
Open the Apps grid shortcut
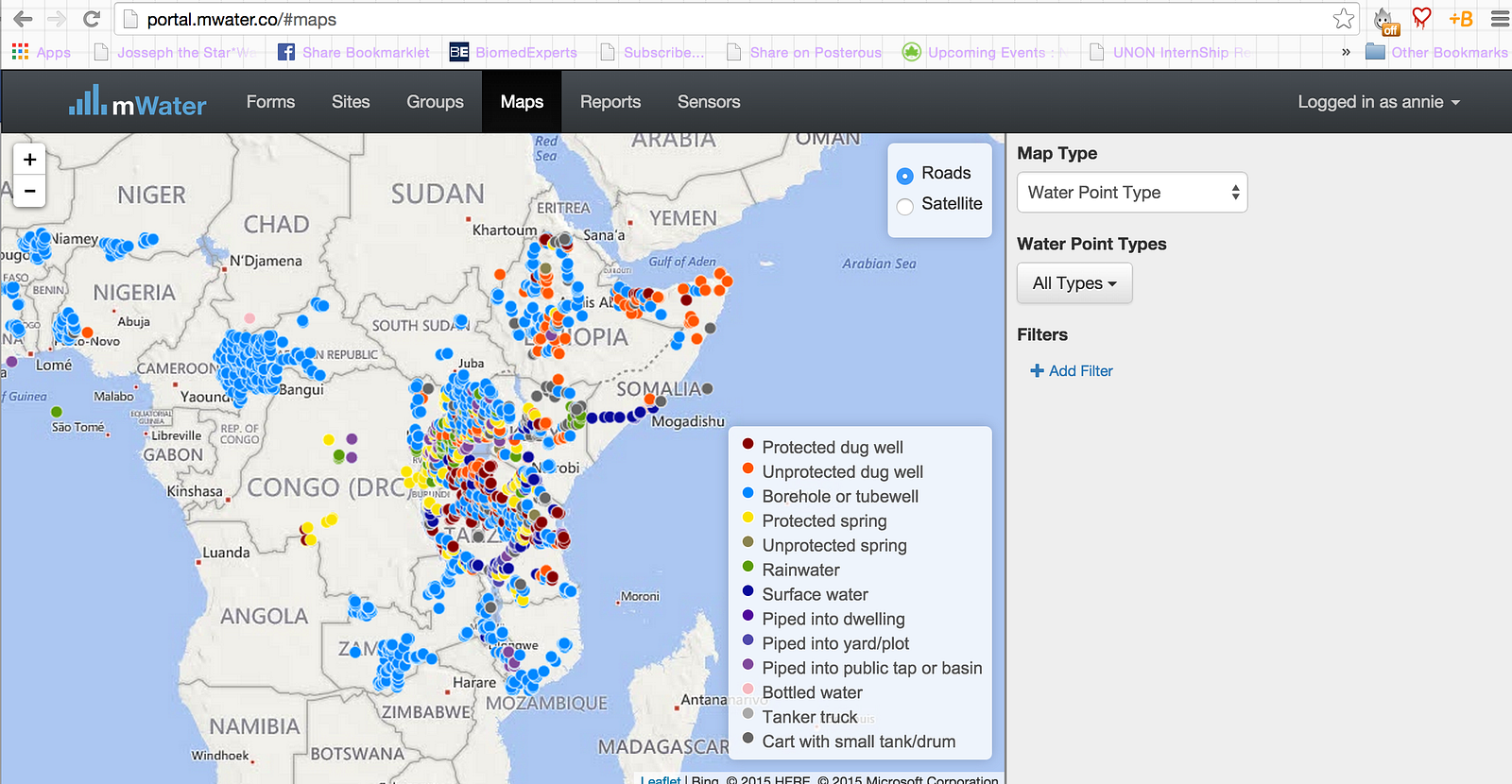click(20, 52)
